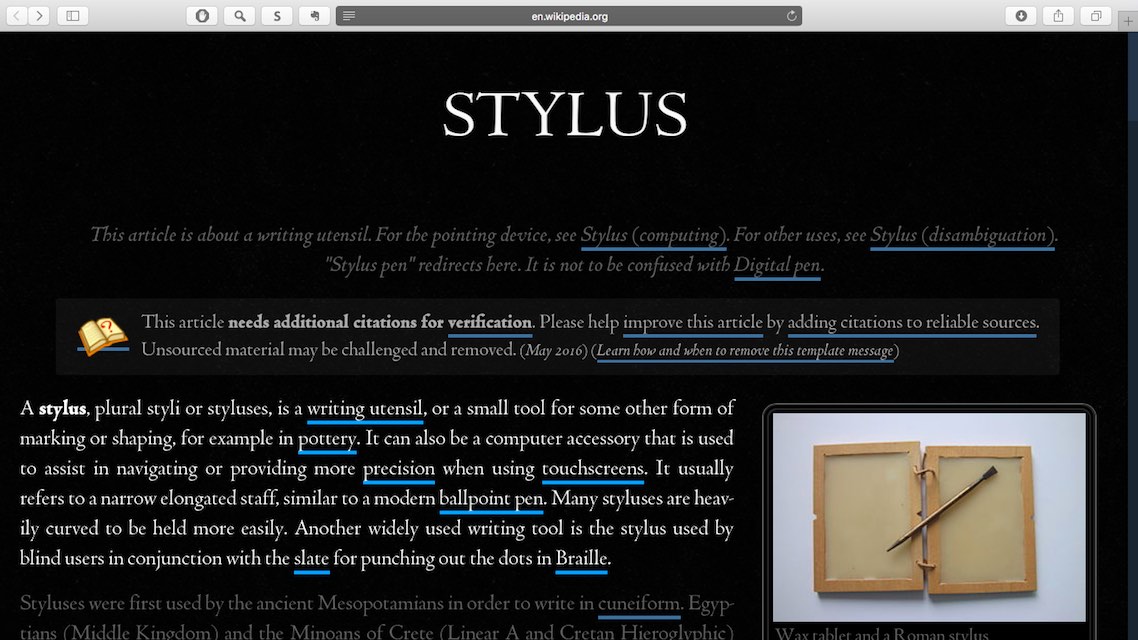Open a new tab with plus
Screen dimensions: 1138x640
[1128, 21]
